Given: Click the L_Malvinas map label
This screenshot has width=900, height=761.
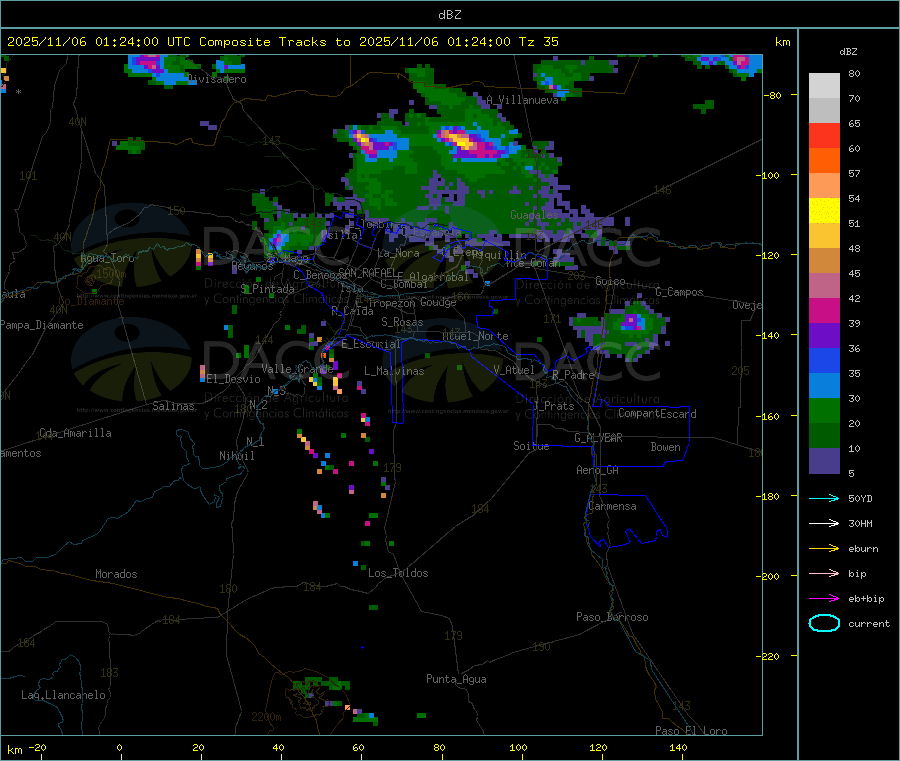Looking at the screenshot, I should click(394, 371).
